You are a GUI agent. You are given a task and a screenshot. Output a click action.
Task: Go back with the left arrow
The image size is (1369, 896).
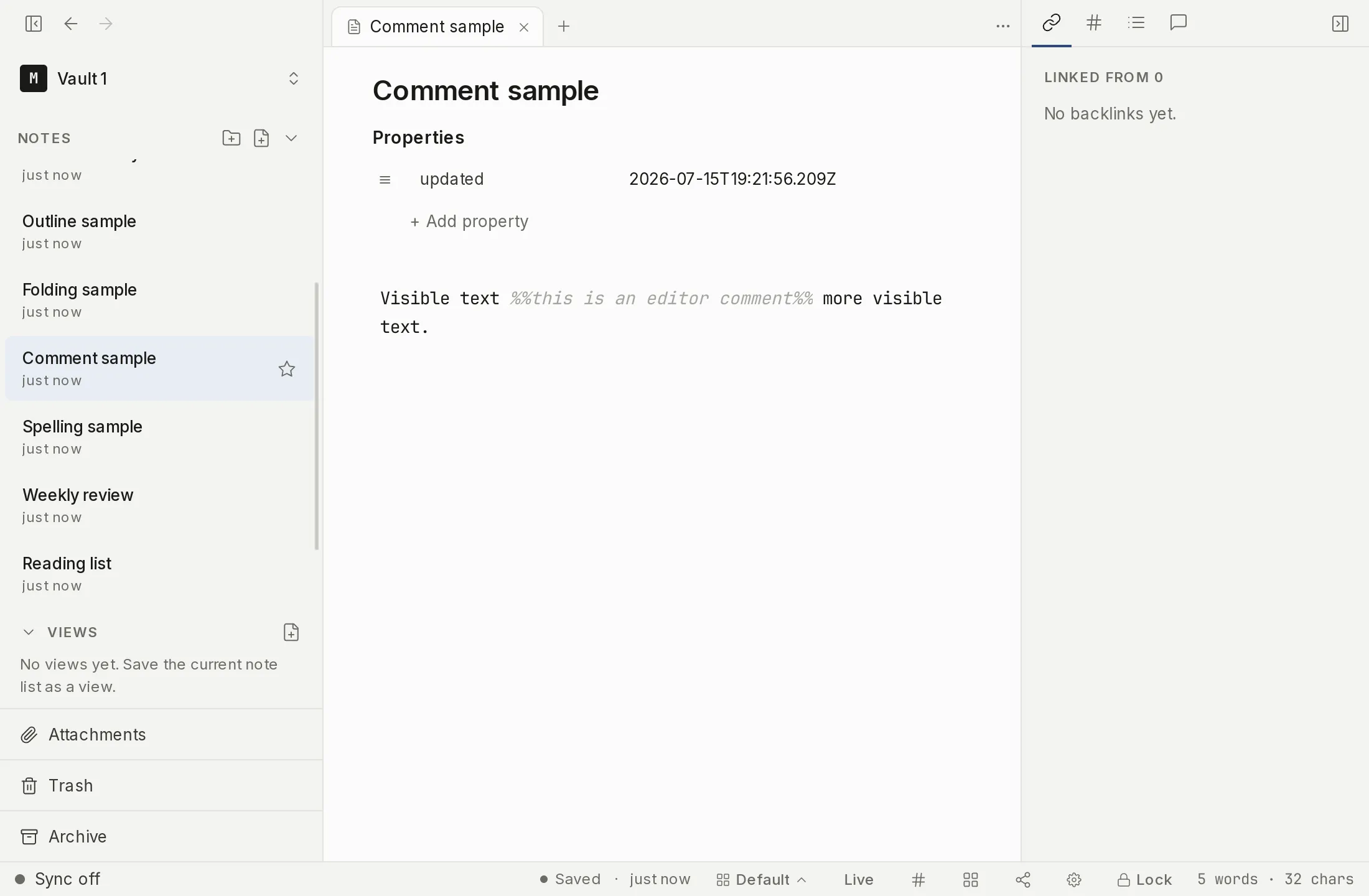[71, 24]
